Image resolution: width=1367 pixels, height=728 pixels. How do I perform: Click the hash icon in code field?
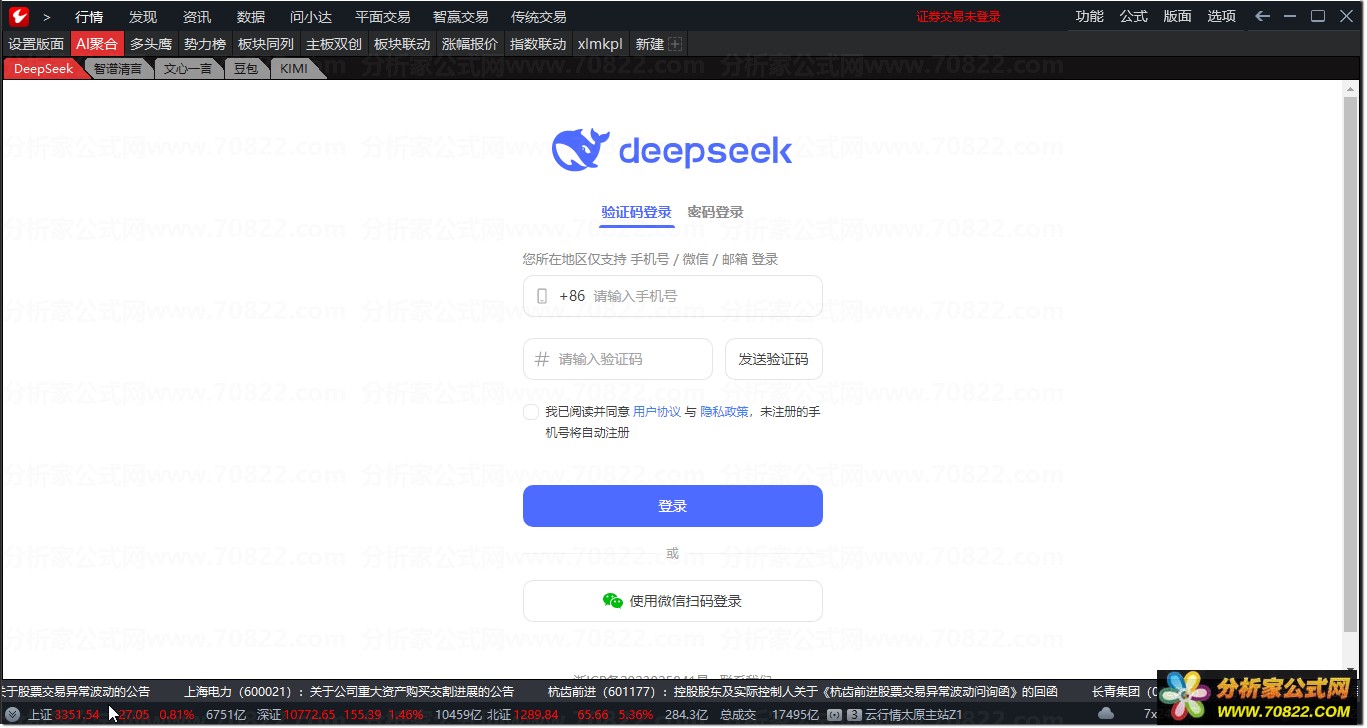pos(542,359)
